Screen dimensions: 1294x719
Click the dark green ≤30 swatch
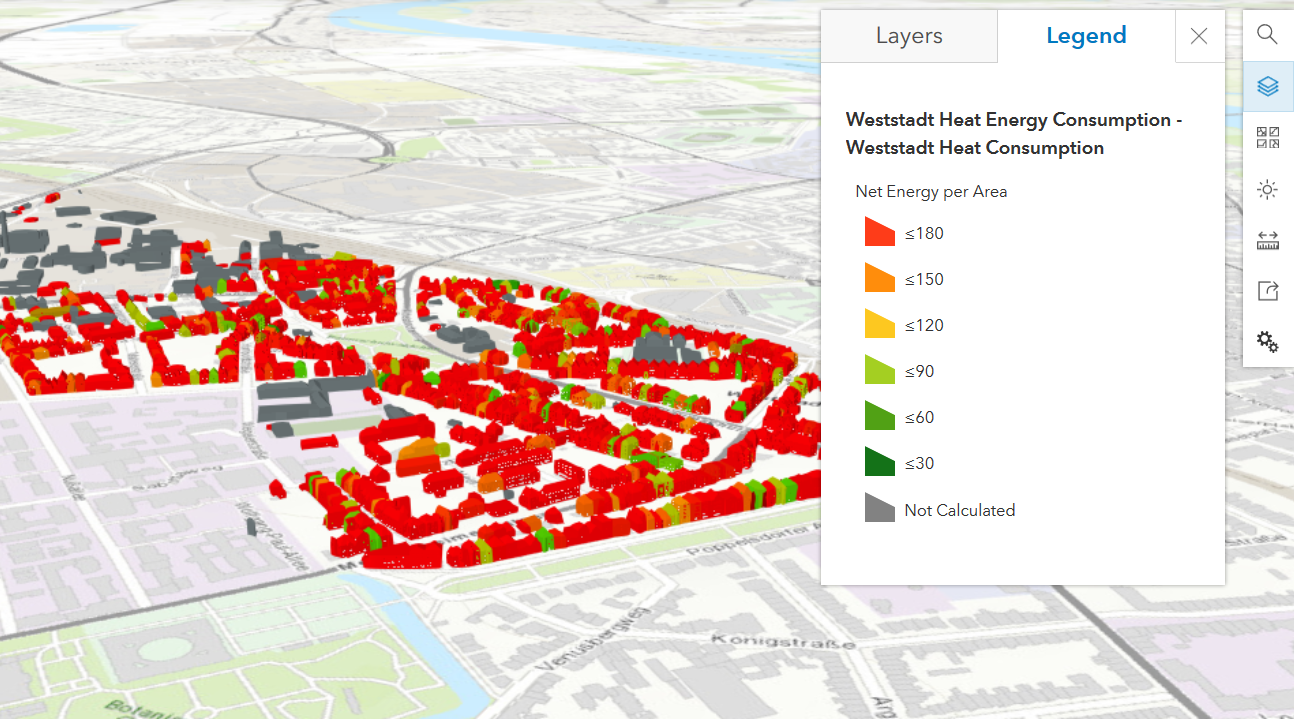[x=879, y=463]
